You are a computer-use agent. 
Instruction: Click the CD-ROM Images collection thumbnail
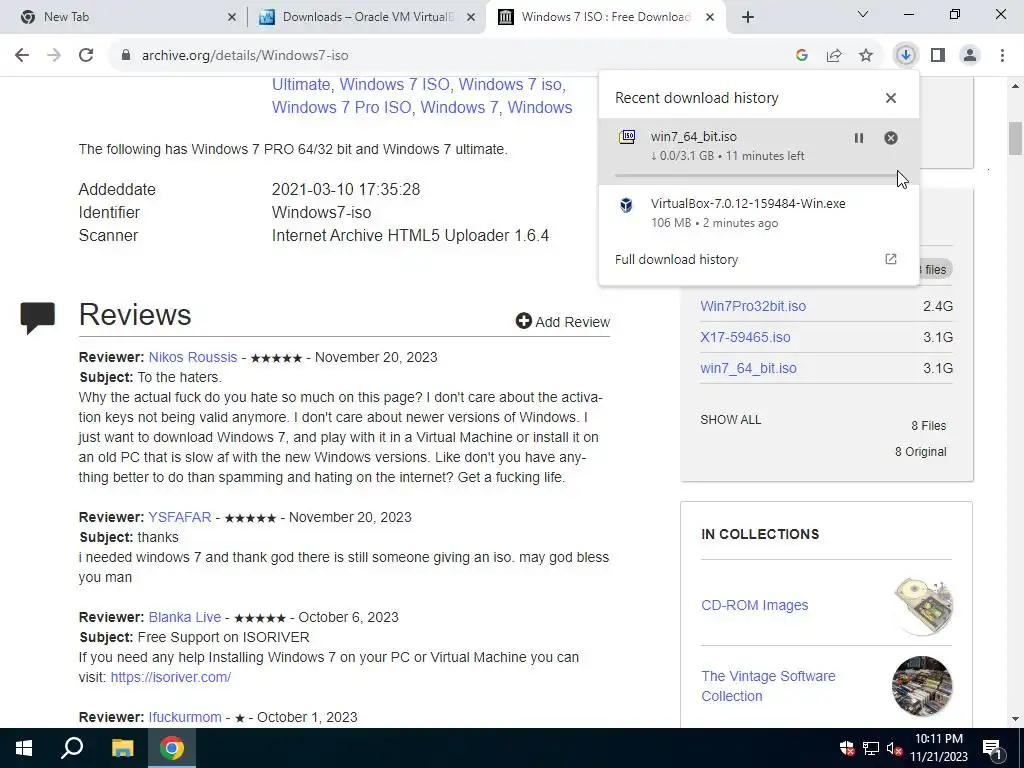pyautogui.click(x=921, y=606)
